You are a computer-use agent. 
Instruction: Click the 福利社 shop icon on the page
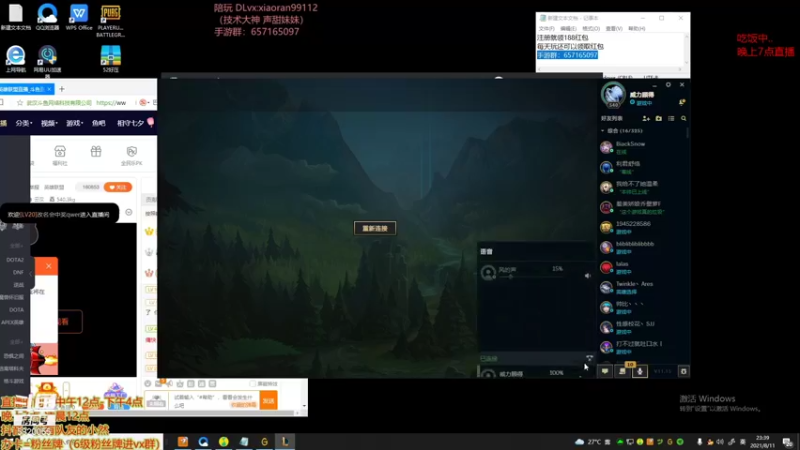point(60,155)
